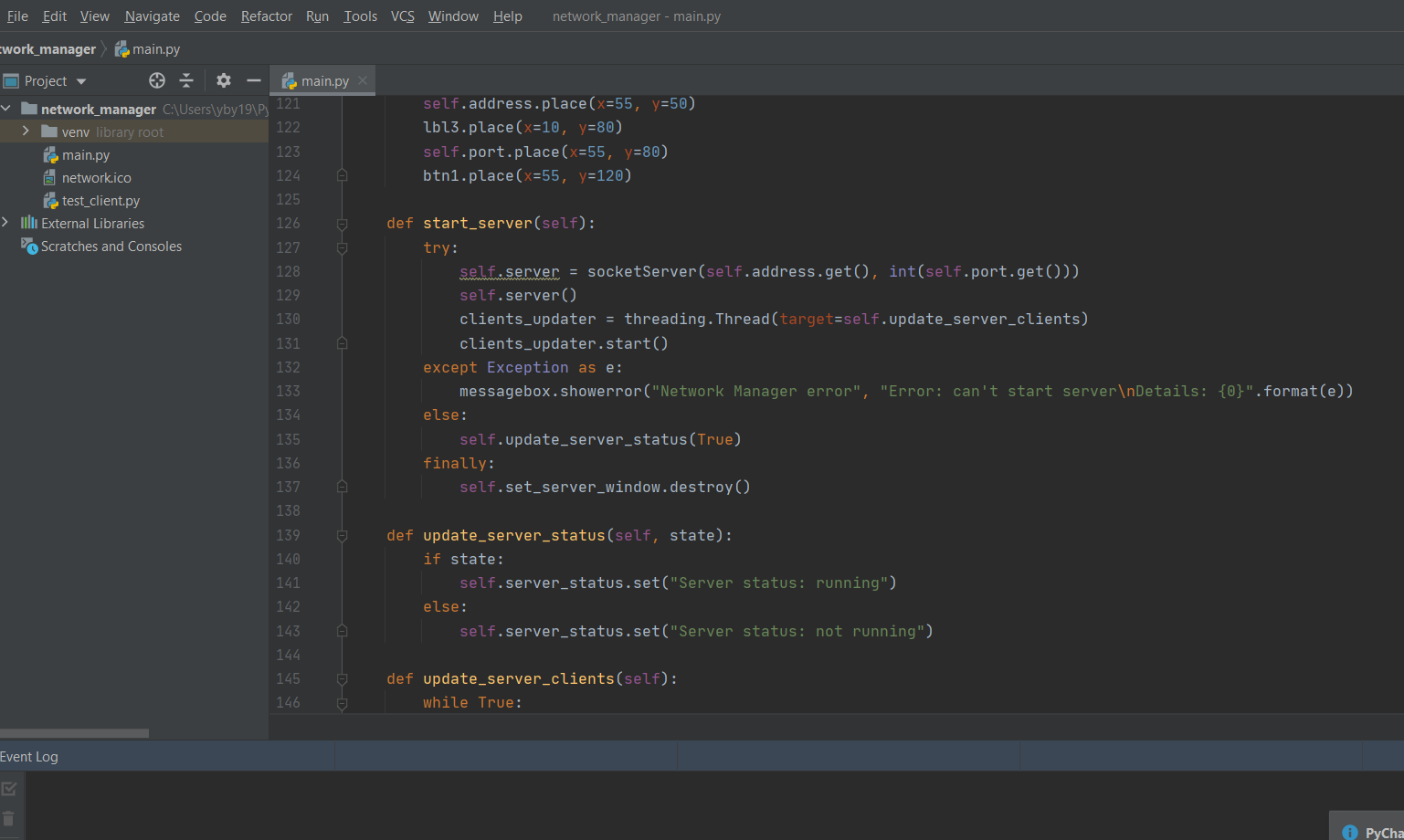
Task: Click the Event Log clear-all trash icon
Action: point(9,818)
